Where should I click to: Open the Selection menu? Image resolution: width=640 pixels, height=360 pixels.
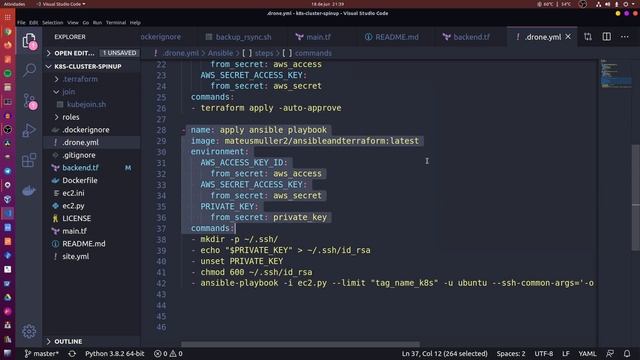click(x=53, y=22)
